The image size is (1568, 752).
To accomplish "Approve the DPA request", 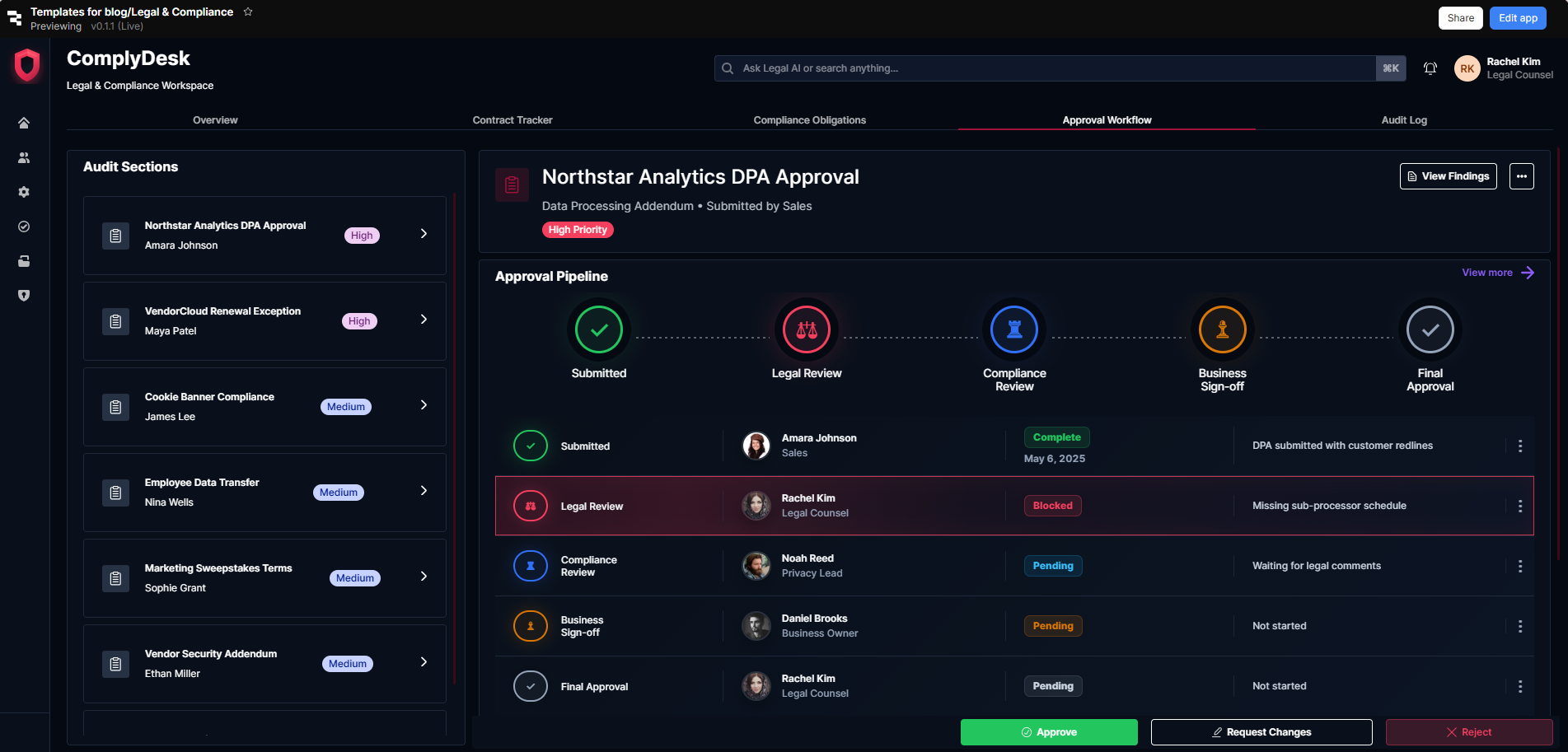I will pyautogui.click(x=1049, y=732).
